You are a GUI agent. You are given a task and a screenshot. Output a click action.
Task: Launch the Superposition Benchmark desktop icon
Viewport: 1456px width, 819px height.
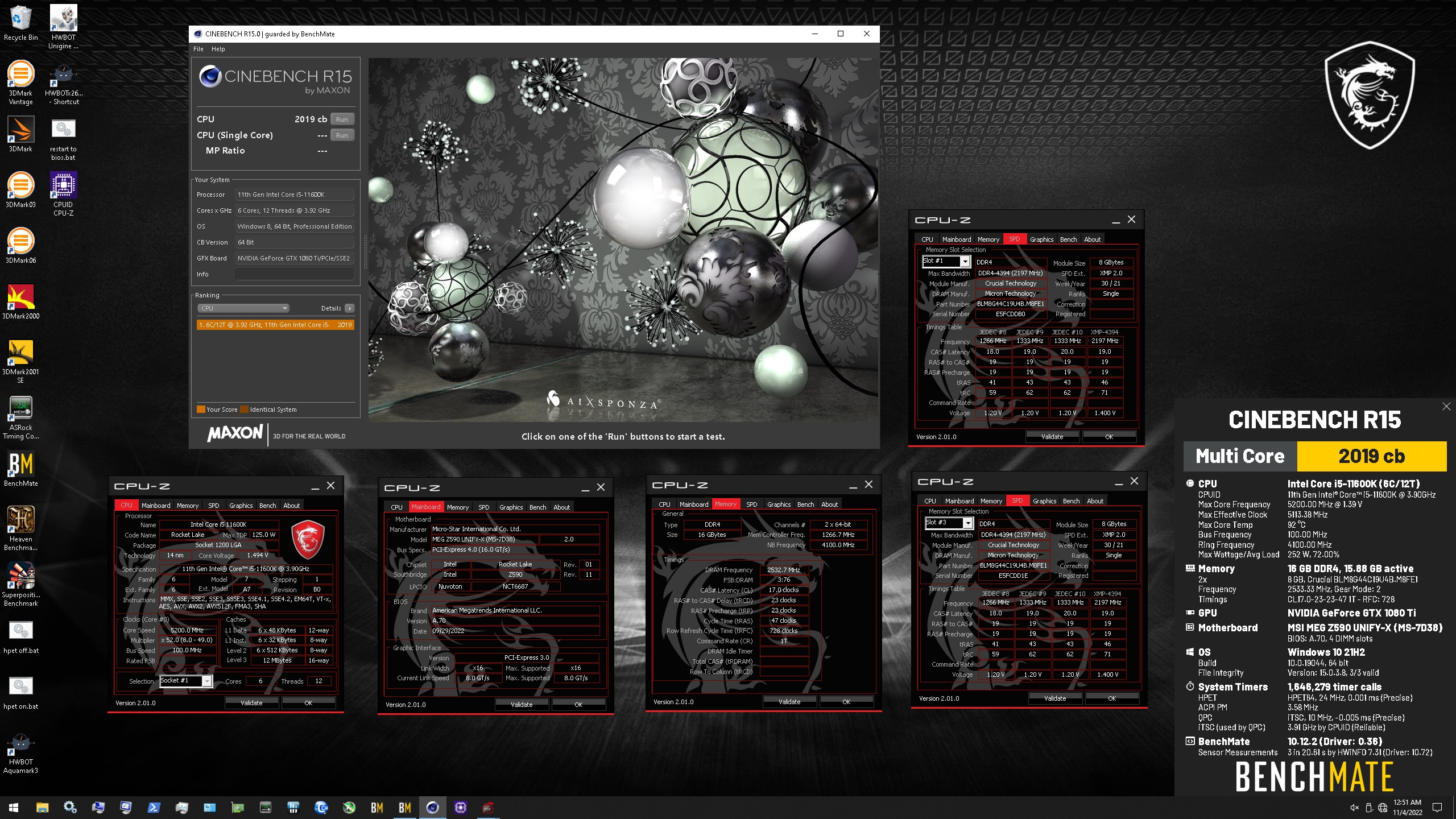[20, 584]
